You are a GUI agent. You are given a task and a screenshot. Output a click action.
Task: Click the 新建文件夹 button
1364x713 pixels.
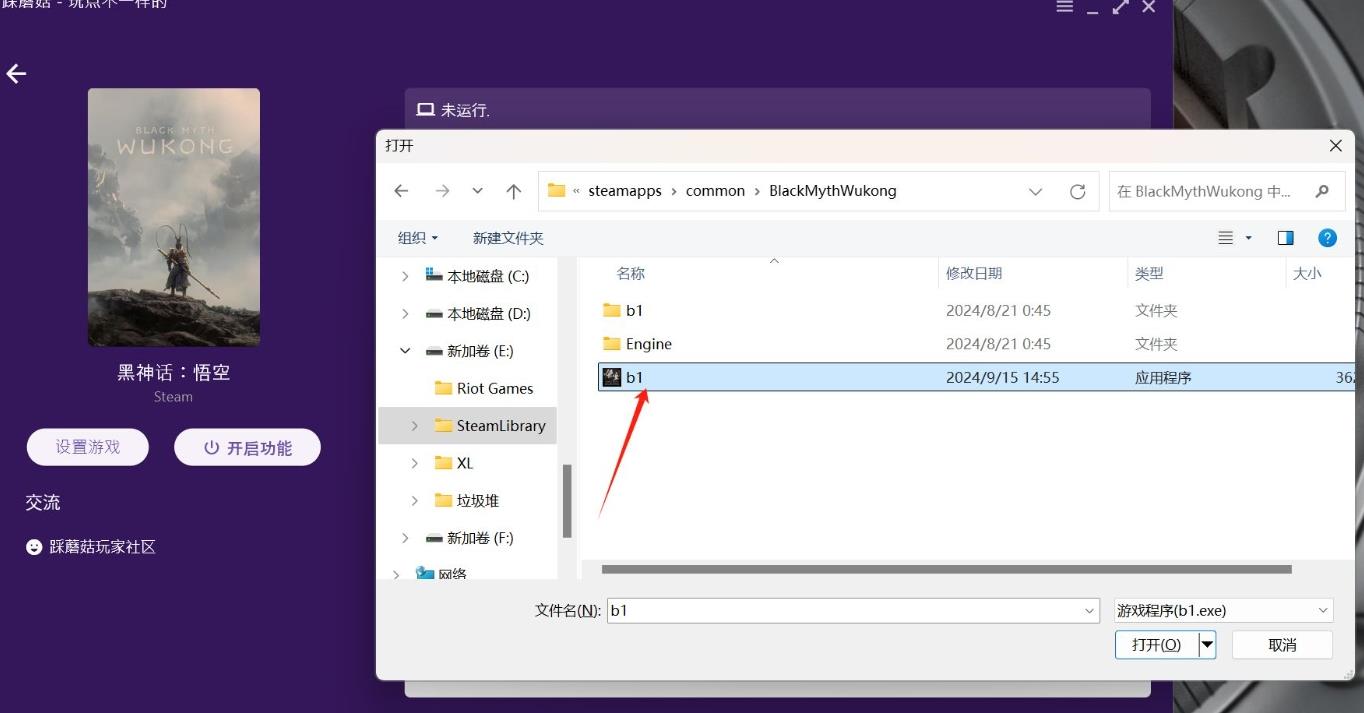click(508, 238)
